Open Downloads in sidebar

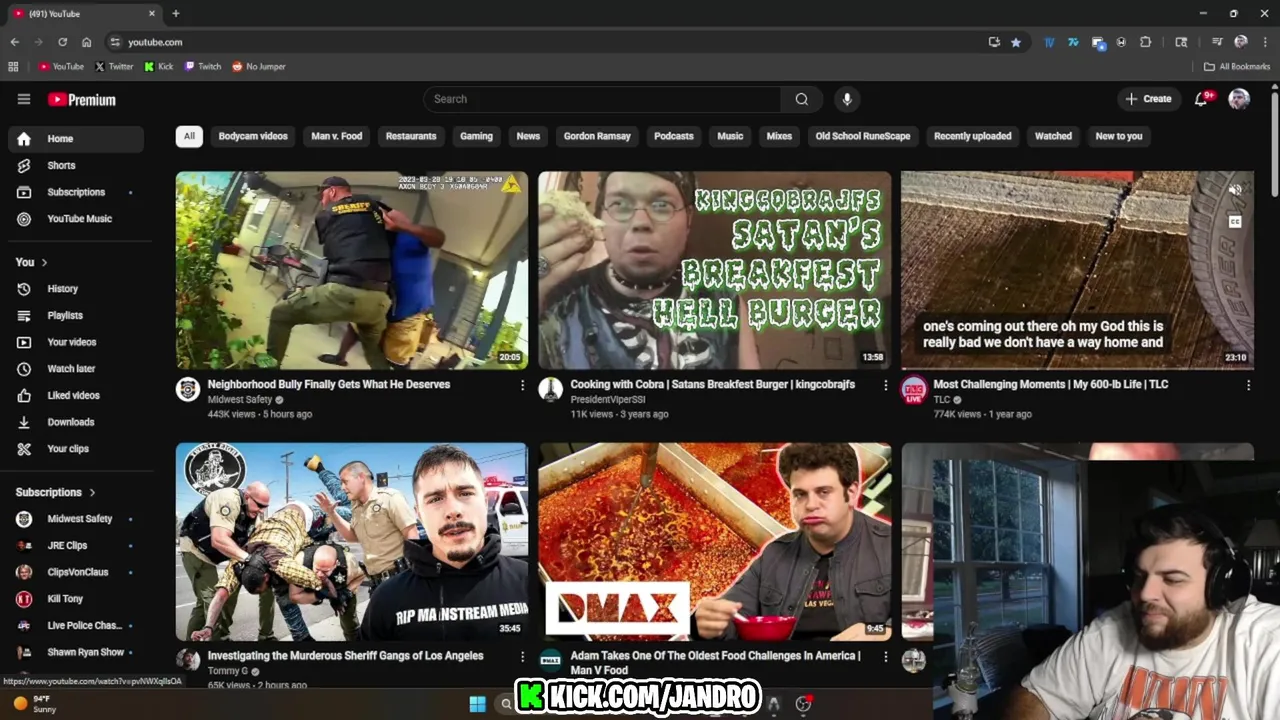point(76,422)
